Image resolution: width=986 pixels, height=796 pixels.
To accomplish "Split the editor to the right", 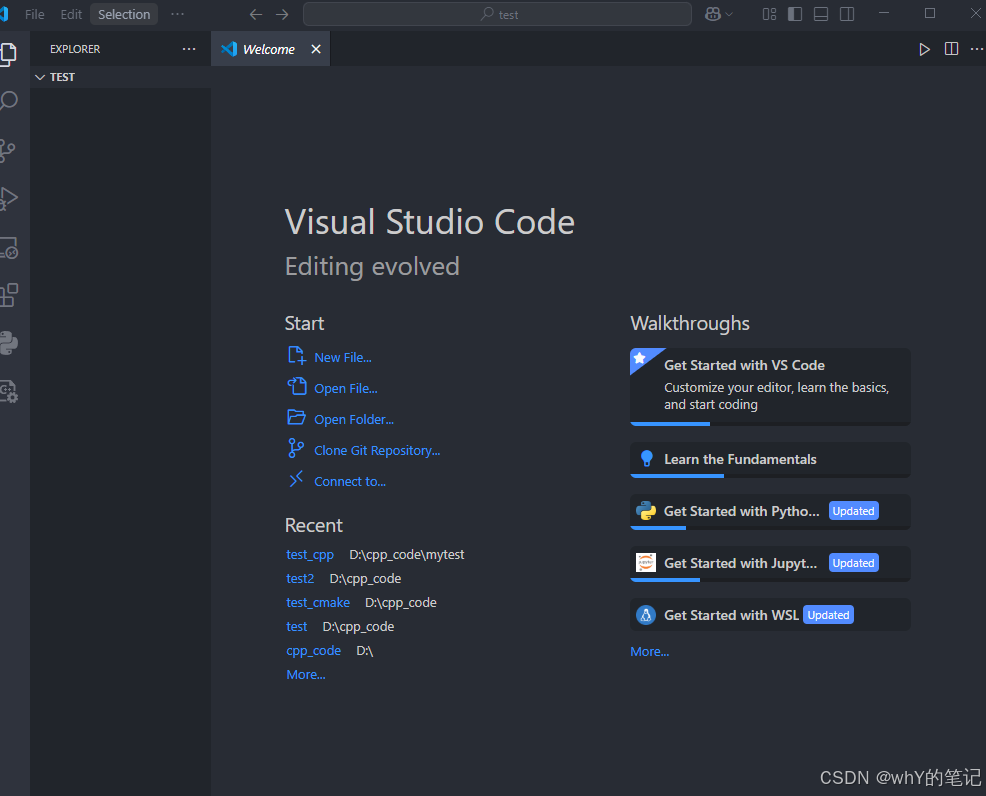I will coord(951,49).
